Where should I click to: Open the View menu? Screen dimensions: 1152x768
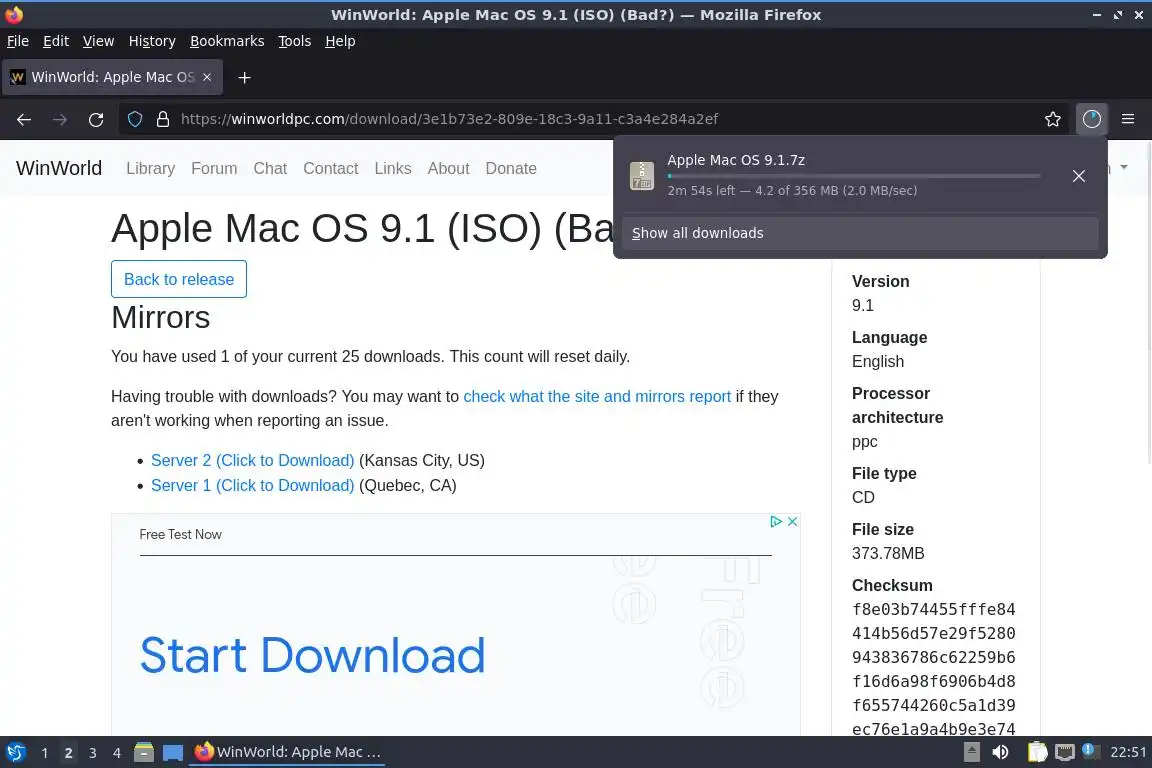pyautogui.click(x=98, y=41)
